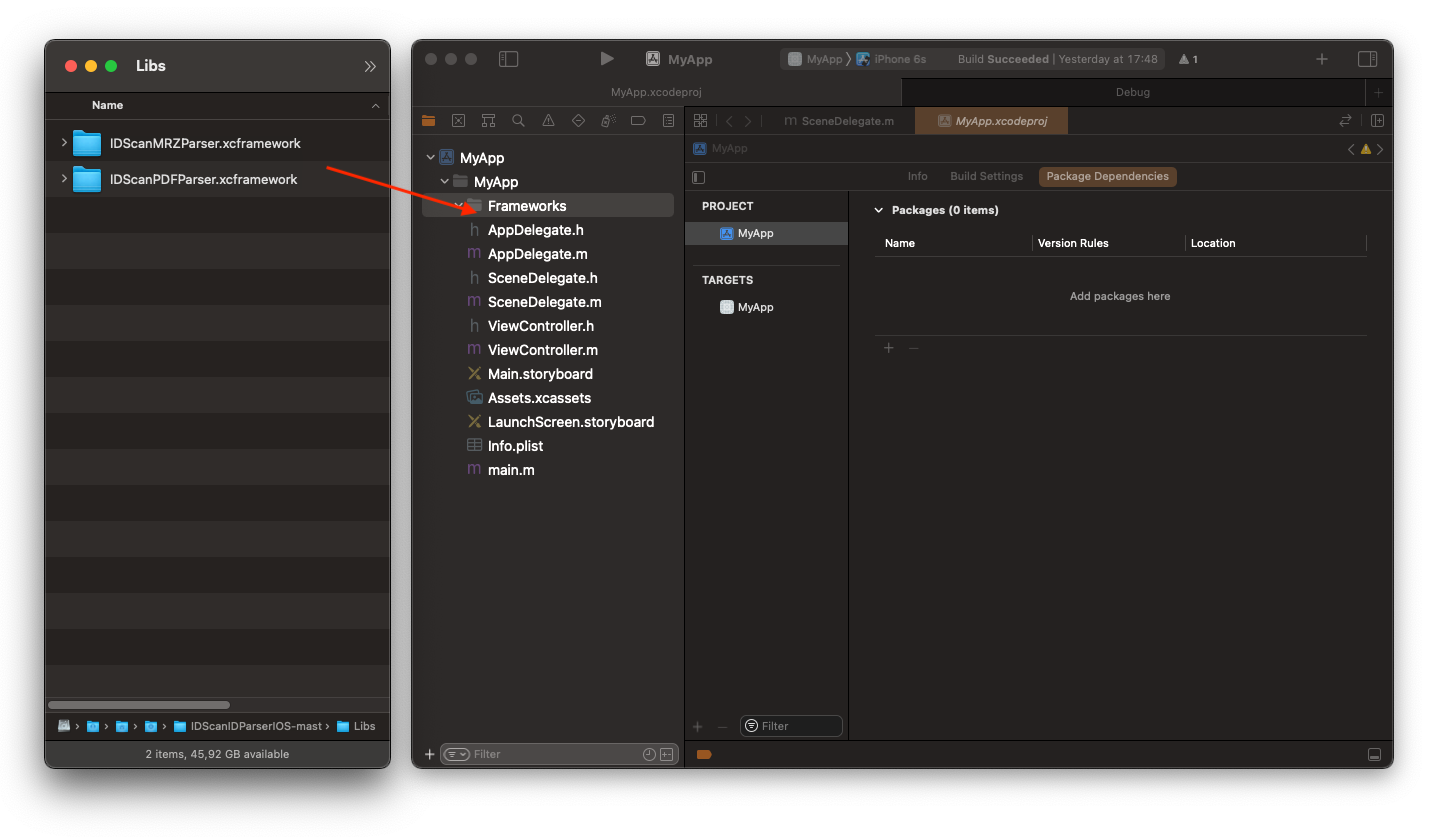The width and height of the screenshot is (1438, 839).
Task: Click the navigator Filter field
Action: click(x=559, y=754)
